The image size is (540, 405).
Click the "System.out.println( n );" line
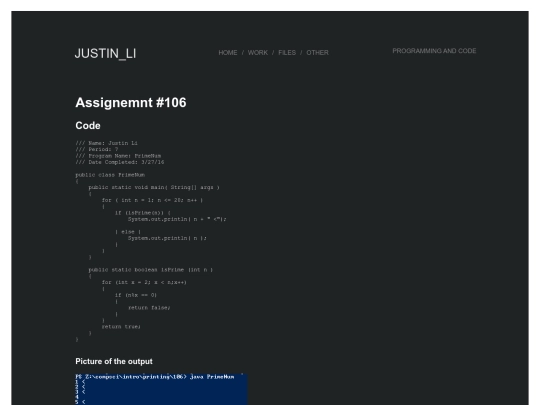(167, 238)
